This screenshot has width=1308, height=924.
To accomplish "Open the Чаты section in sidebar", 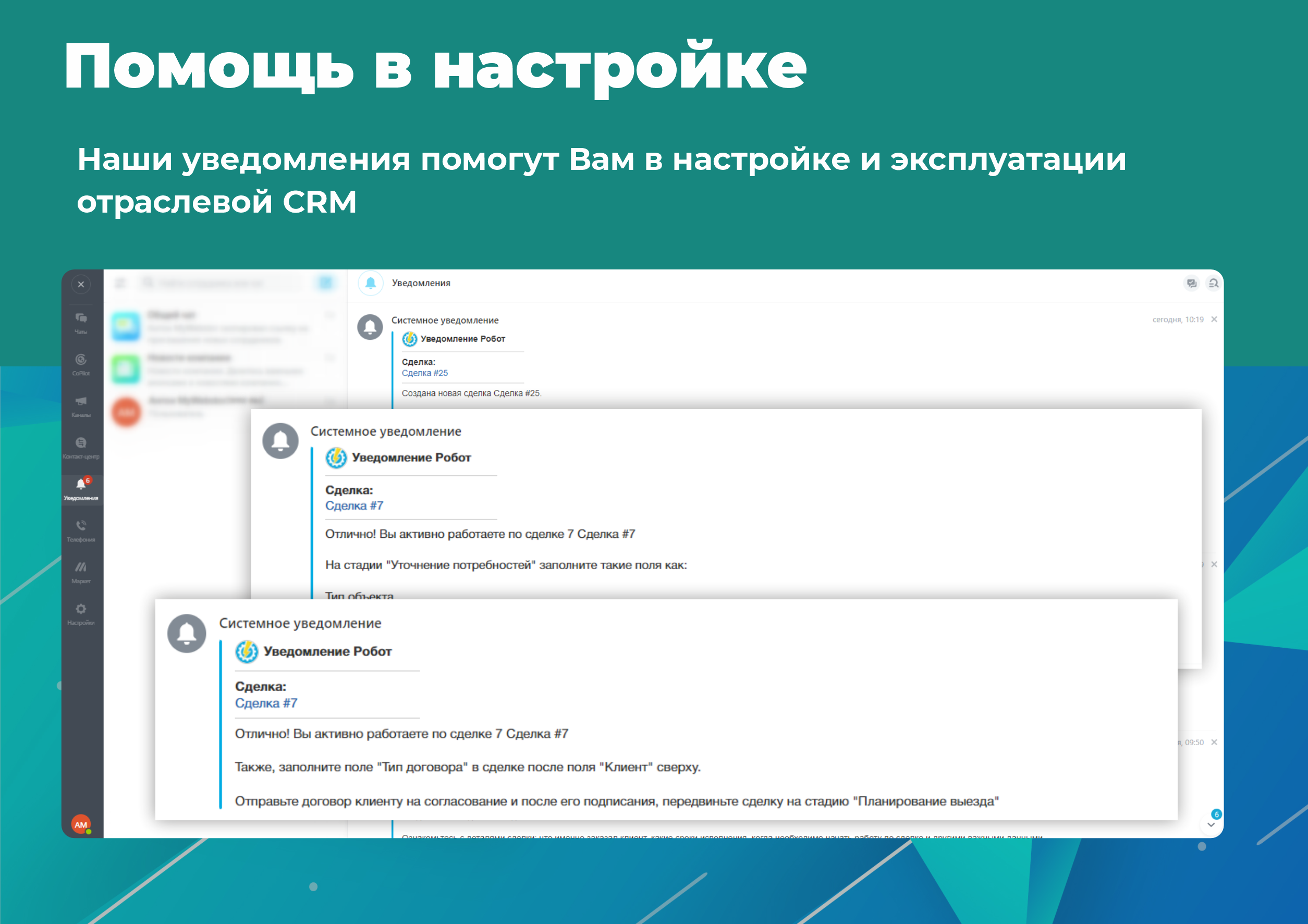I will (x=81, y=323).
